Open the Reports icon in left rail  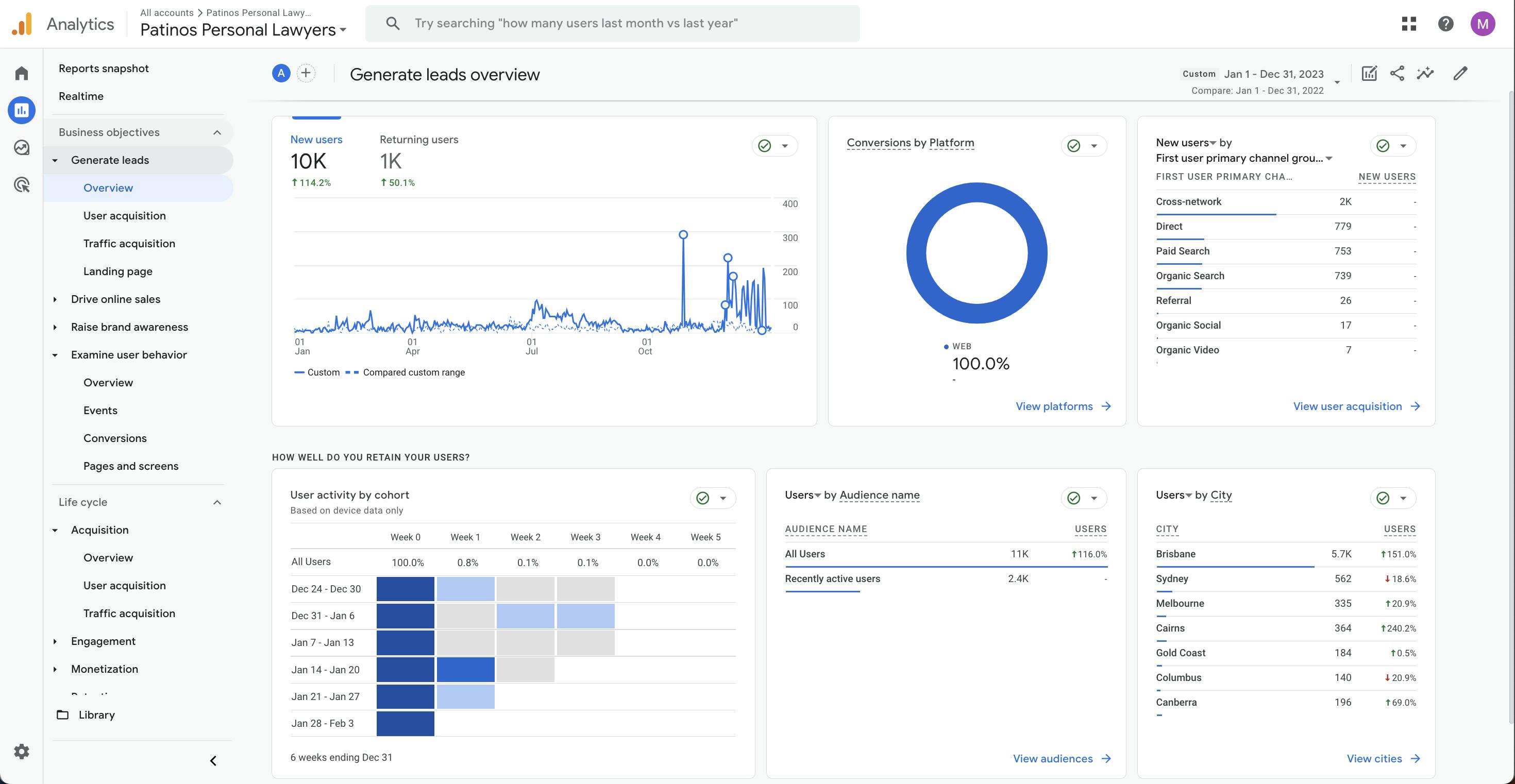tap(22, 110)
